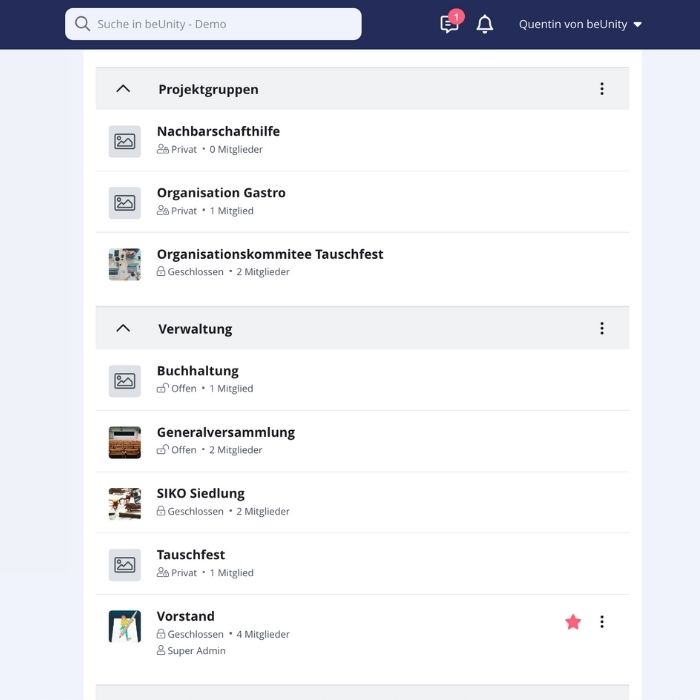This screenshot has width=700, height=700.
Task: Click the Vorstand group avatar image
Action: (125, 627)
